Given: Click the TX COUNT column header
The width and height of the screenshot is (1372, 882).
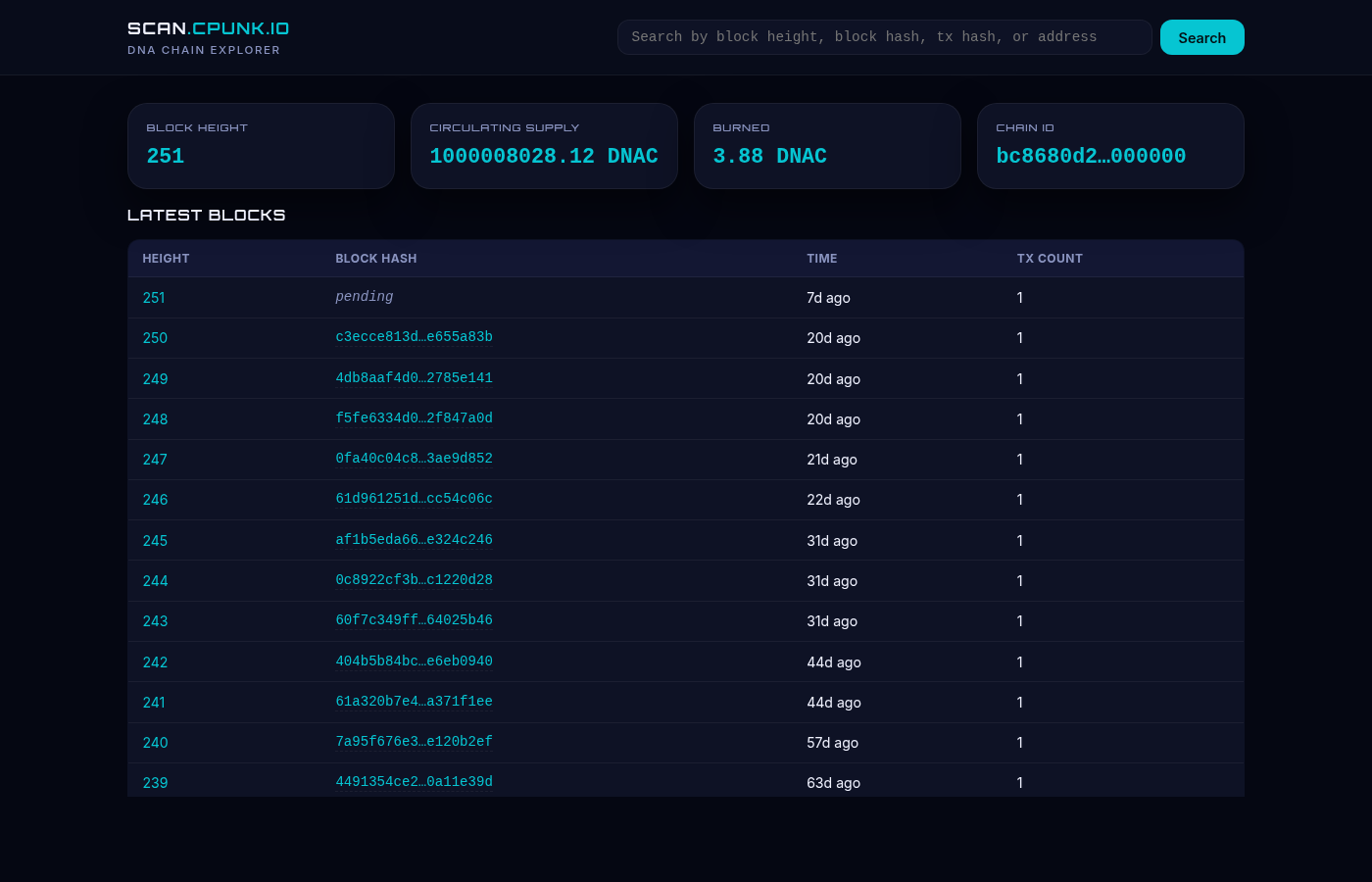Looking at the screenshot, I should 1050,259.
